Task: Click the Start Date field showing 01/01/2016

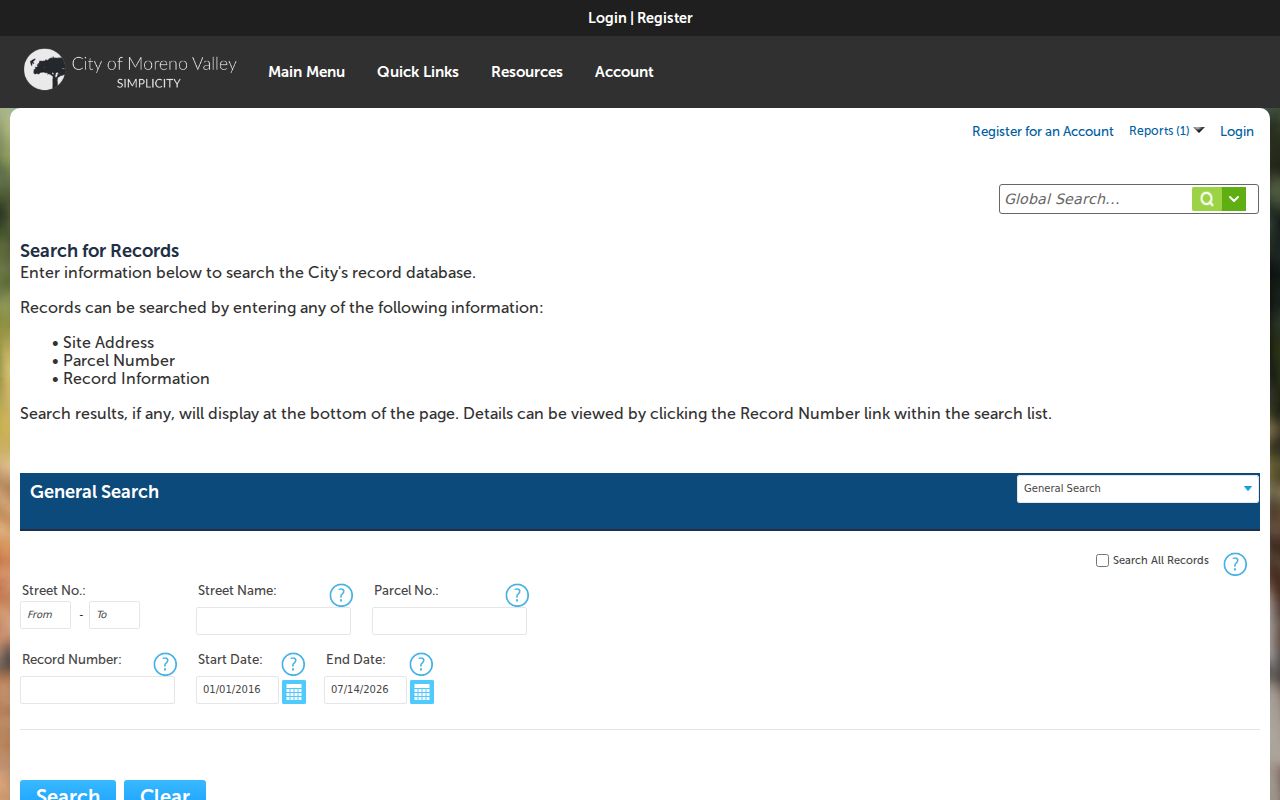Action: tap(237, 690)
